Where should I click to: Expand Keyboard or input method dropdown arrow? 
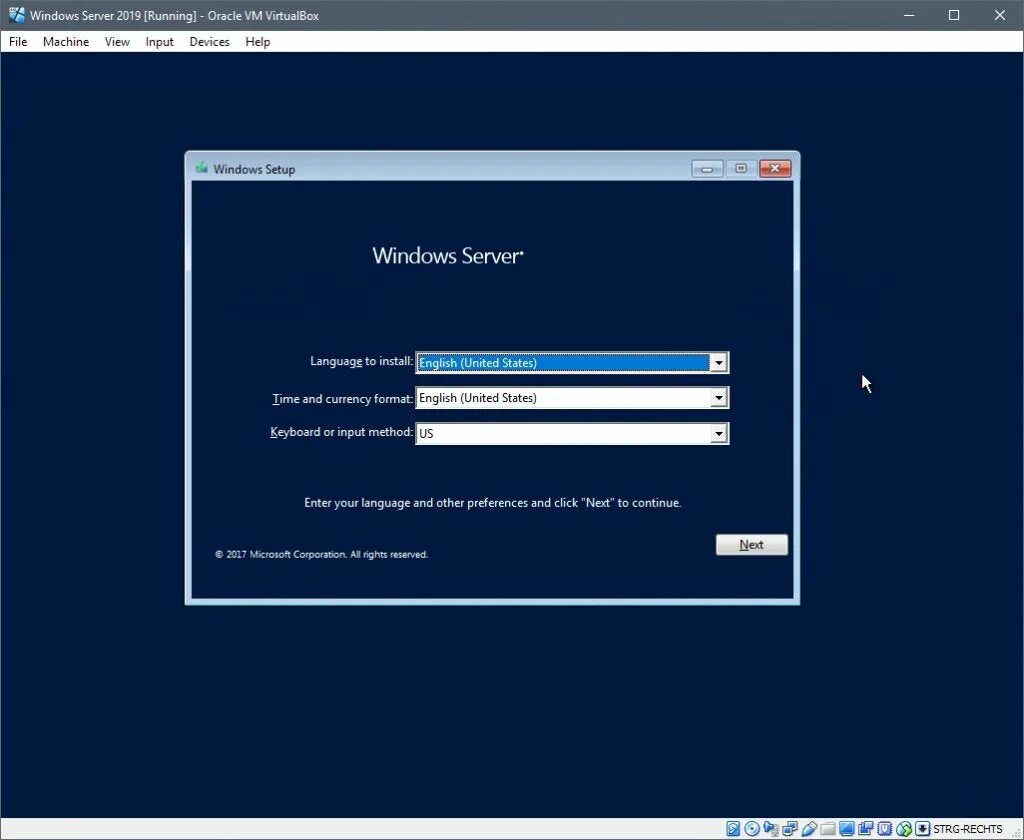(x=718, y=433)
